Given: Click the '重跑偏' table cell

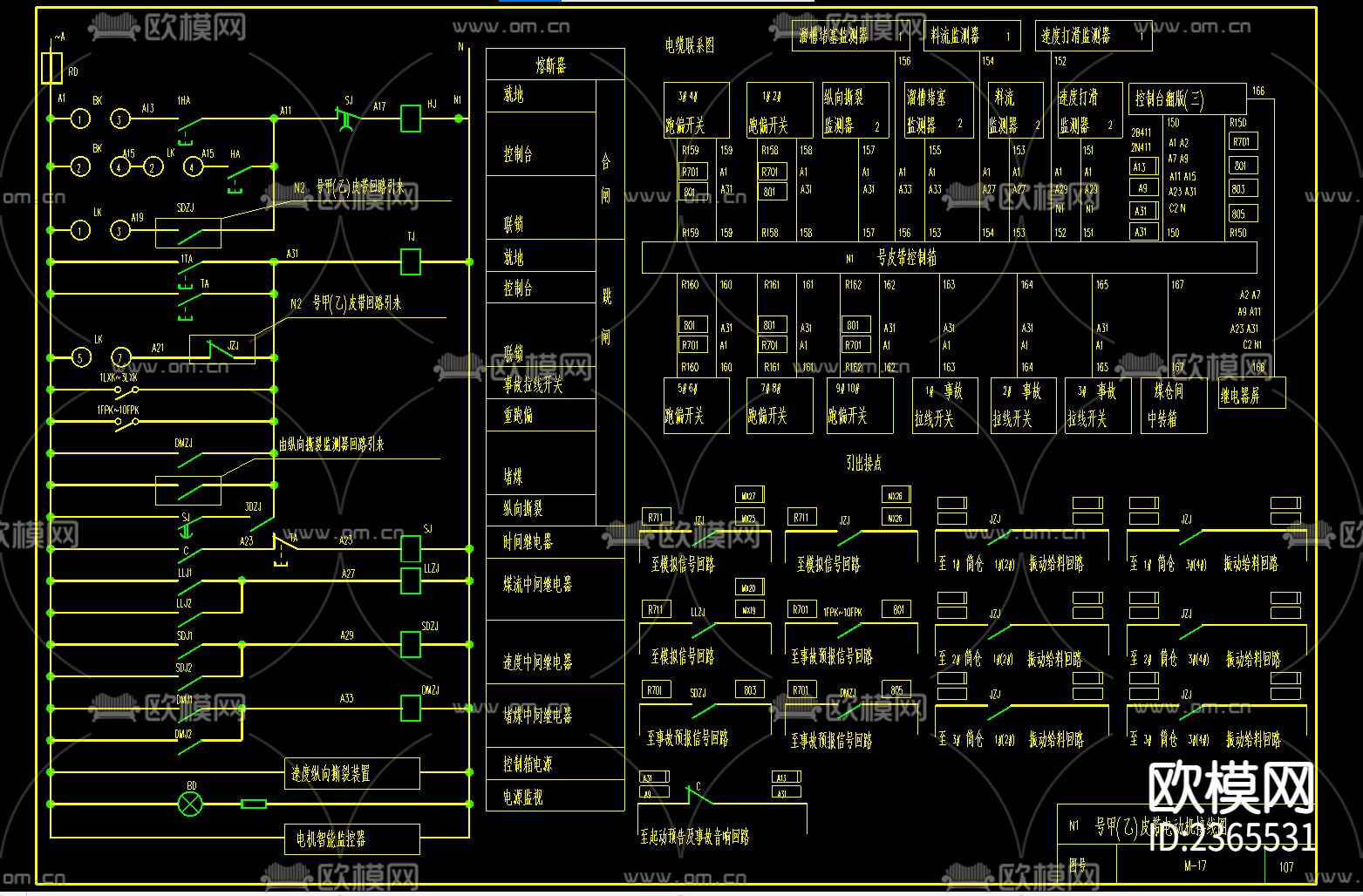Looking at the screenshot, I should (x=541, y=415).
